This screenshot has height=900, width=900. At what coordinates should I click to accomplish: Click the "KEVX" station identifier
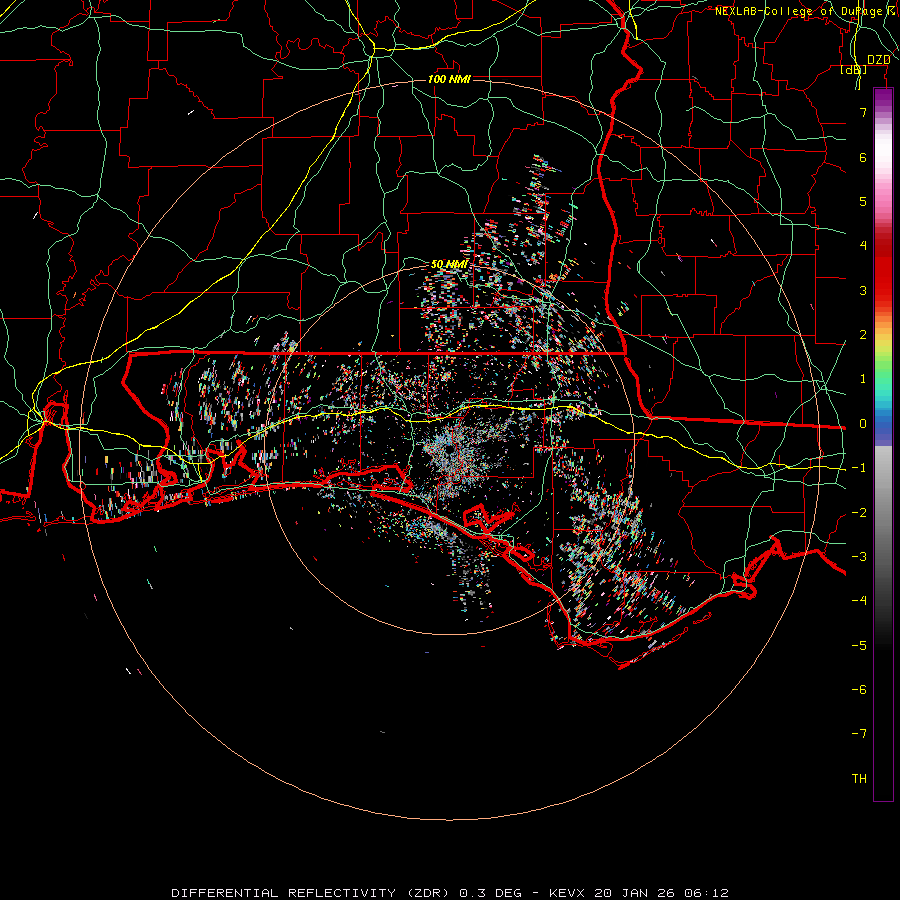click(x=568, y=893)
